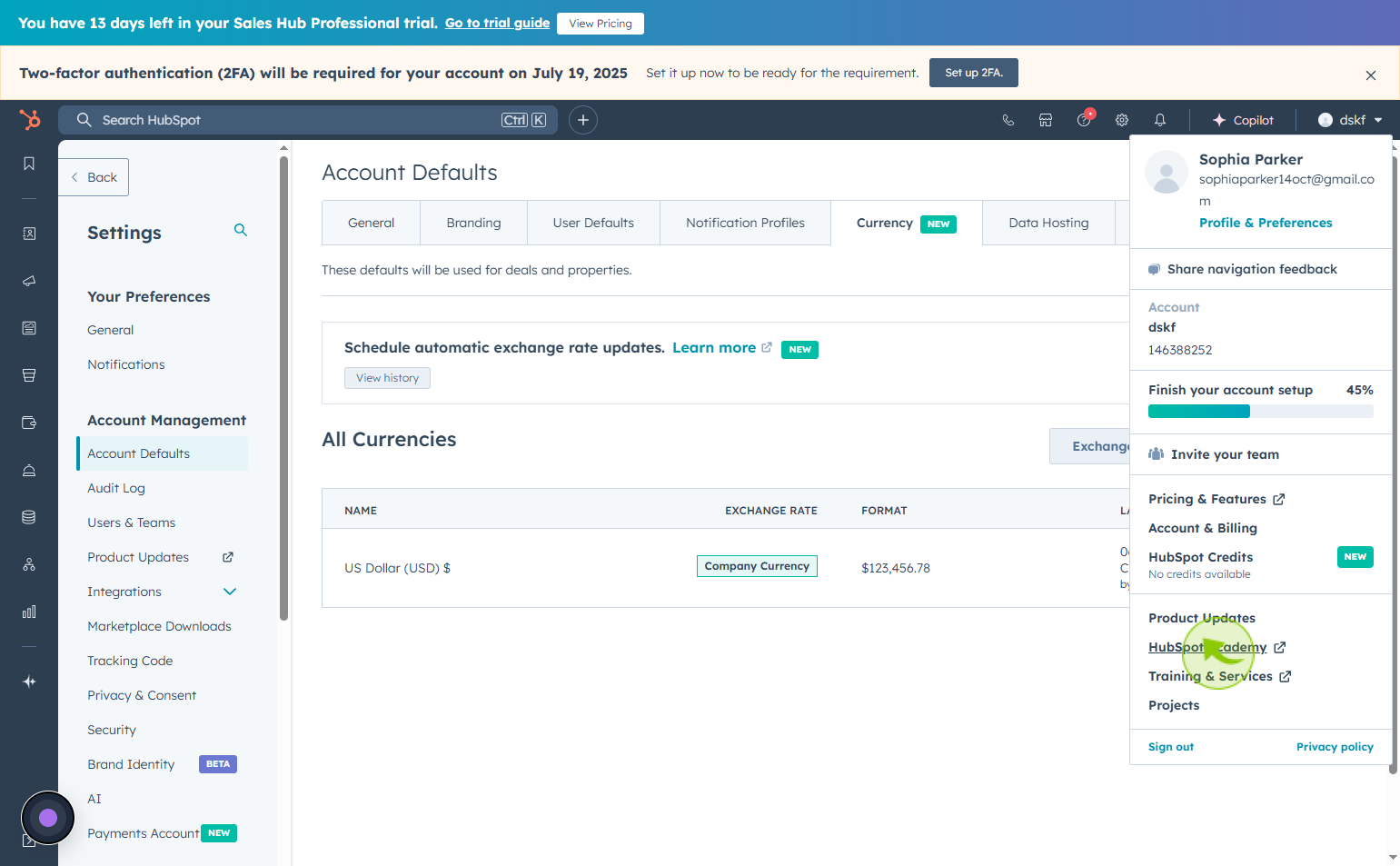Open Users & Teams settings page

click(x=132, y=523)
